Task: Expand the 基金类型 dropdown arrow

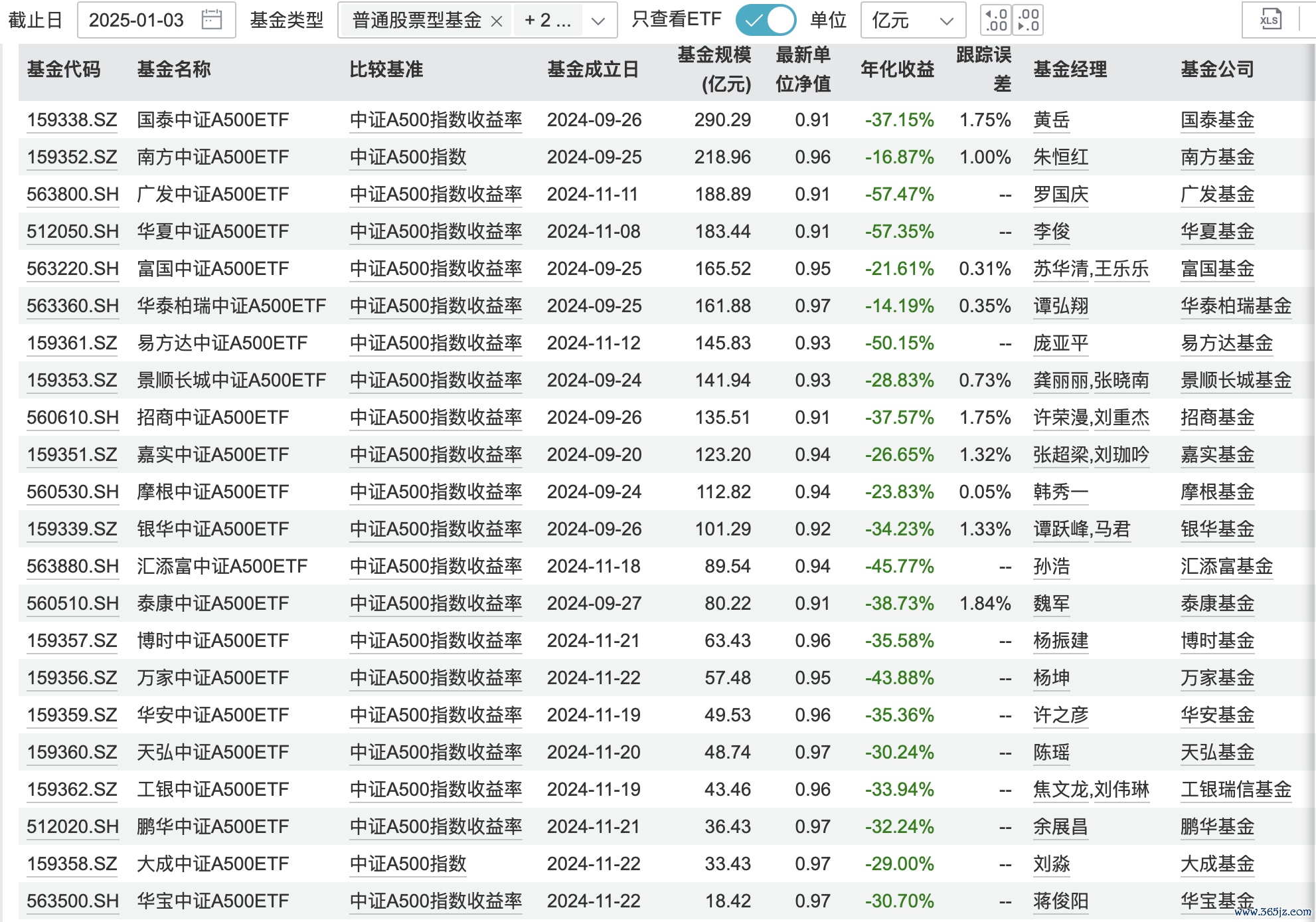Action: [x=598, y=21]
